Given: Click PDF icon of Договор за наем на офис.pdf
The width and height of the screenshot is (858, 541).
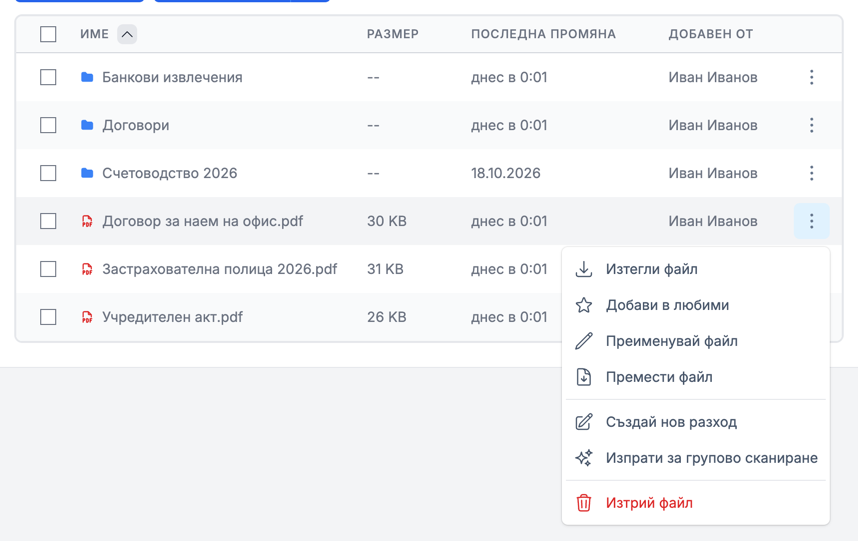Looking at the screenshot, I should click(x=87, y=222).
